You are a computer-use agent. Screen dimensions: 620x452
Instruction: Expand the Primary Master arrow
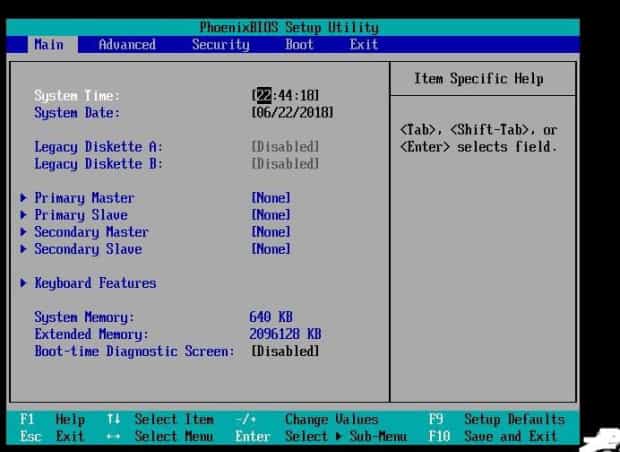tap(23, 198)
